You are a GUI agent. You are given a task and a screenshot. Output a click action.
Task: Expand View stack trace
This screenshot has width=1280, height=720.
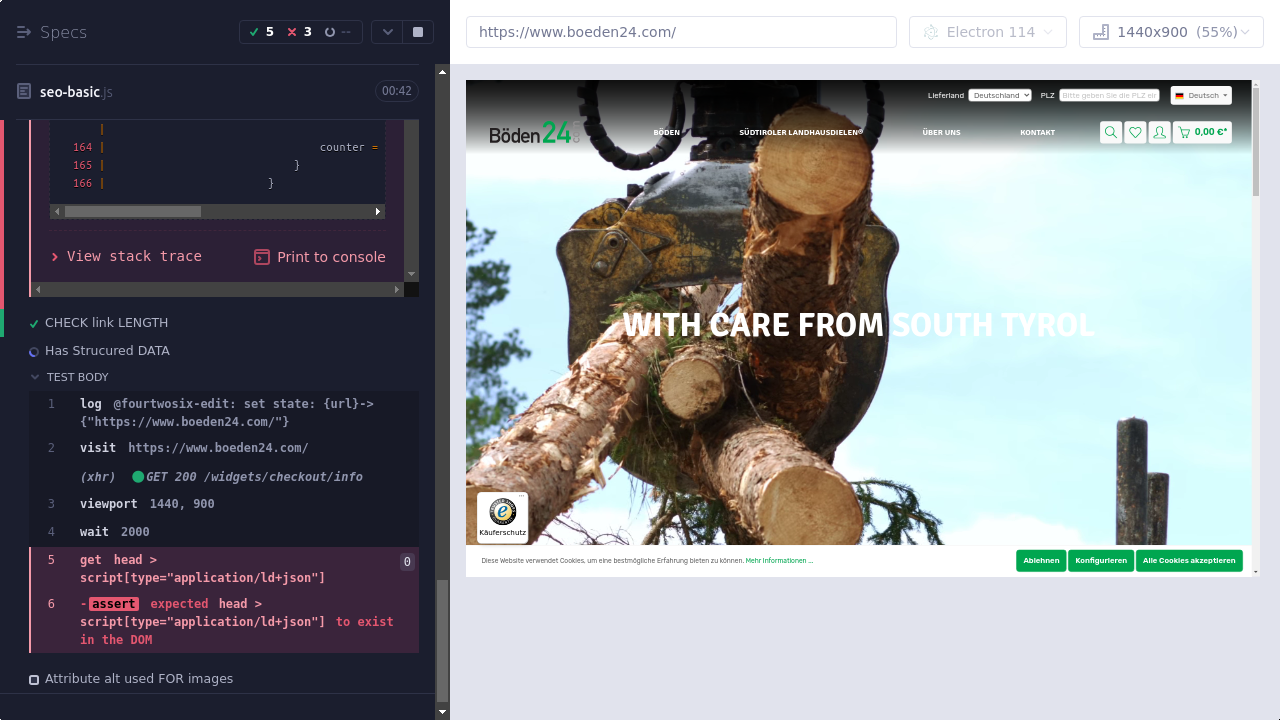(126, 257)
